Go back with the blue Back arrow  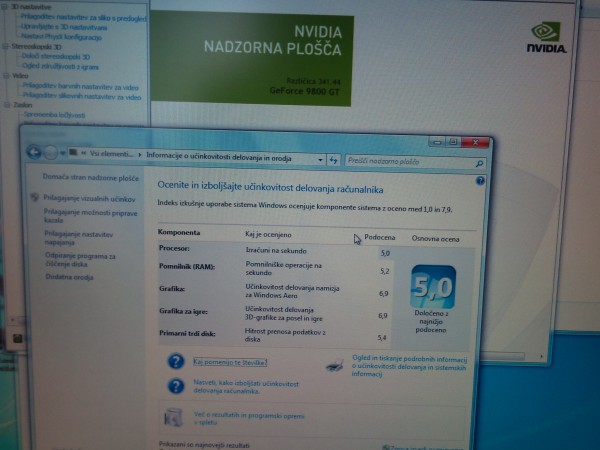pos(34,152)
